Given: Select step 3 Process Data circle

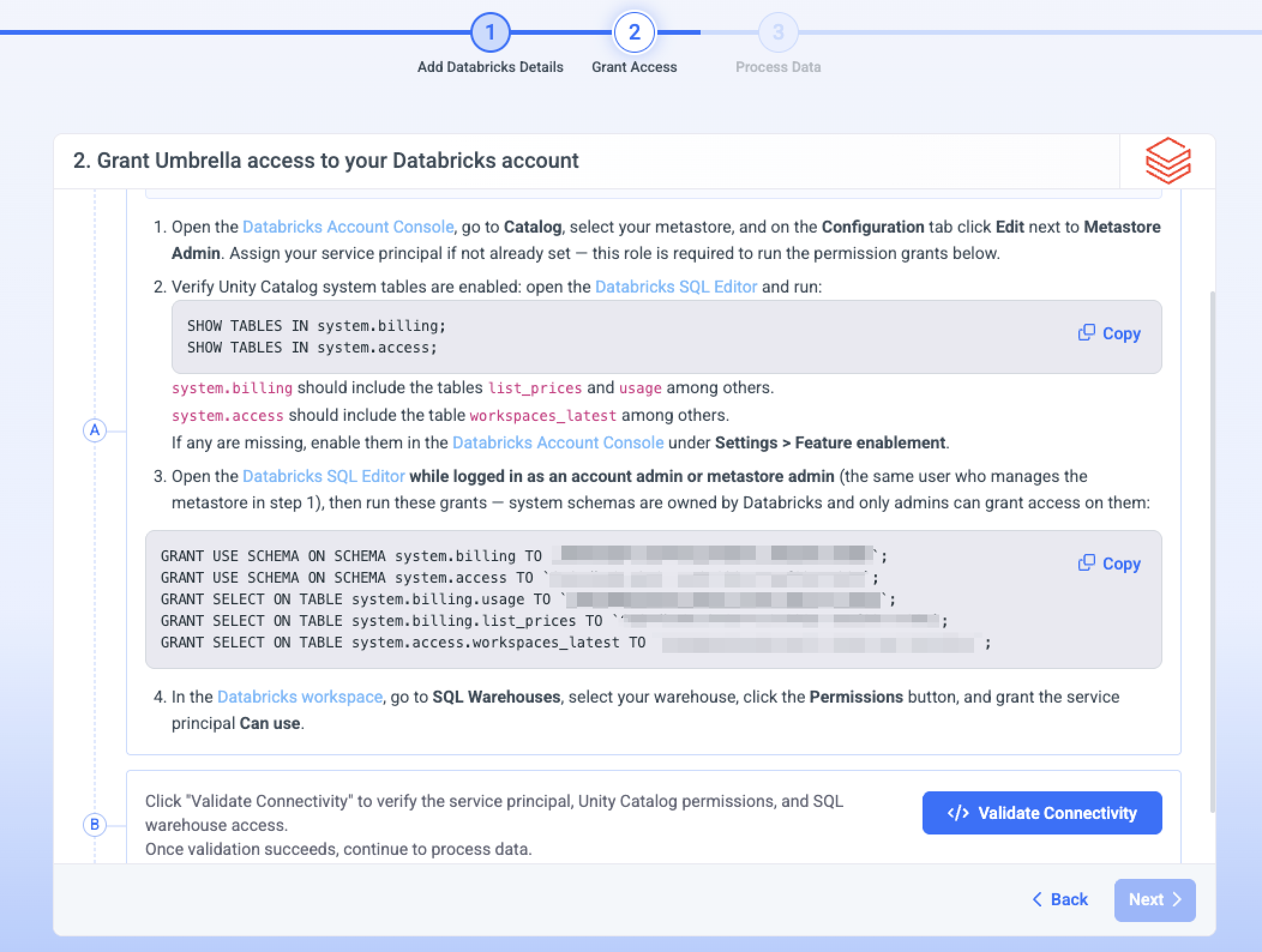Looking at the screenshot, I should (778, 32).
